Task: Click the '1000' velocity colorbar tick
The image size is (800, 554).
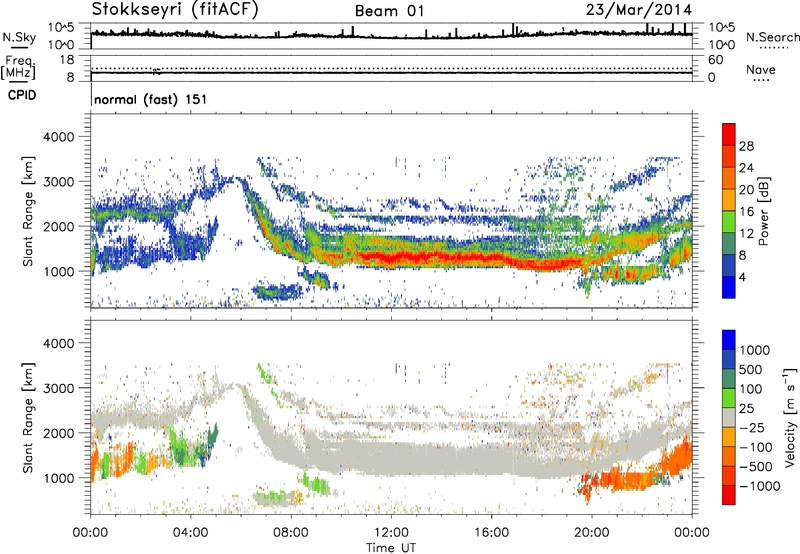Action: tap(755, 350)
